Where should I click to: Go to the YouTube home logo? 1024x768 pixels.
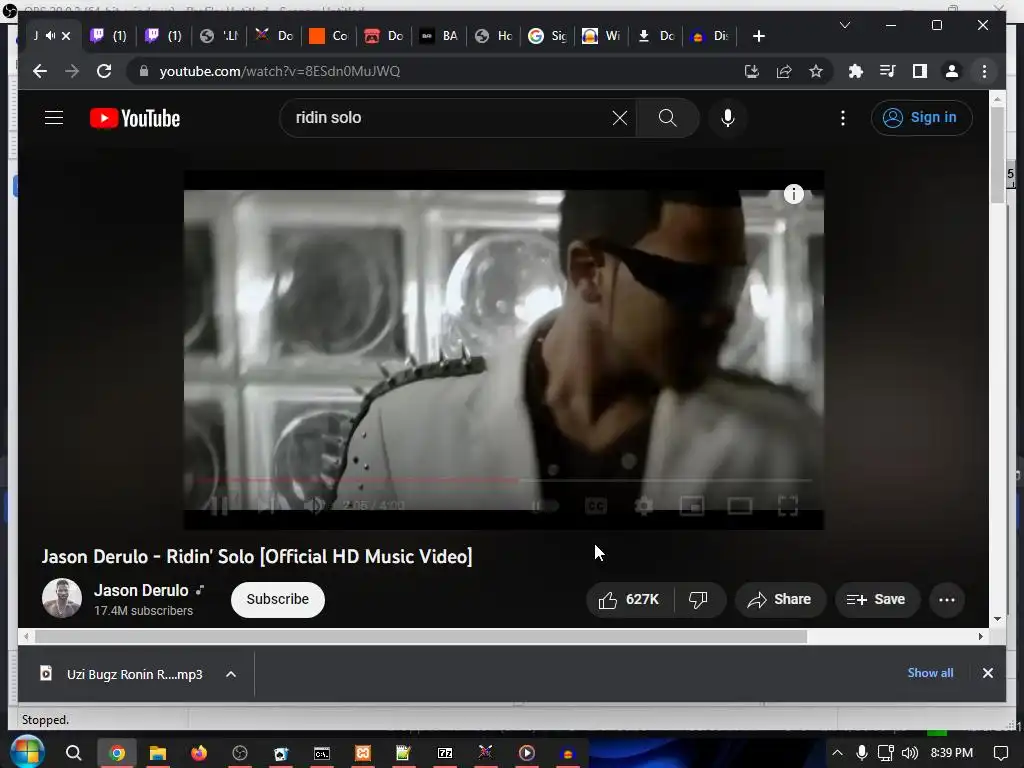tap(135, 118)
